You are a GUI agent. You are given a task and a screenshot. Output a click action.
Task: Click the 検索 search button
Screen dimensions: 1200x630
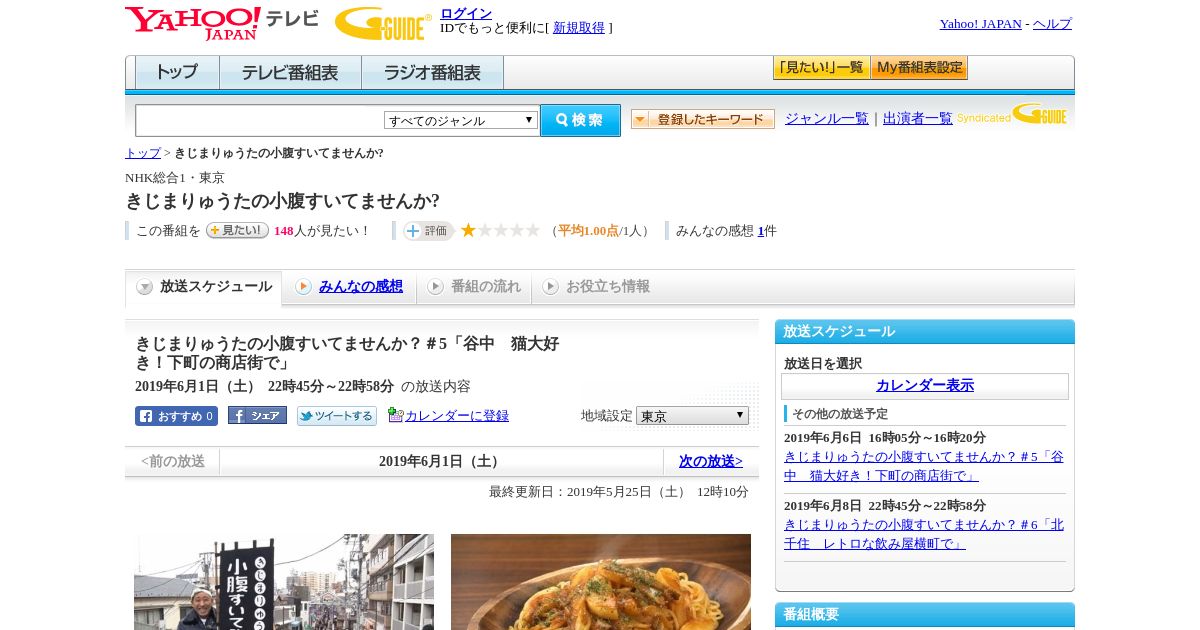580,120
